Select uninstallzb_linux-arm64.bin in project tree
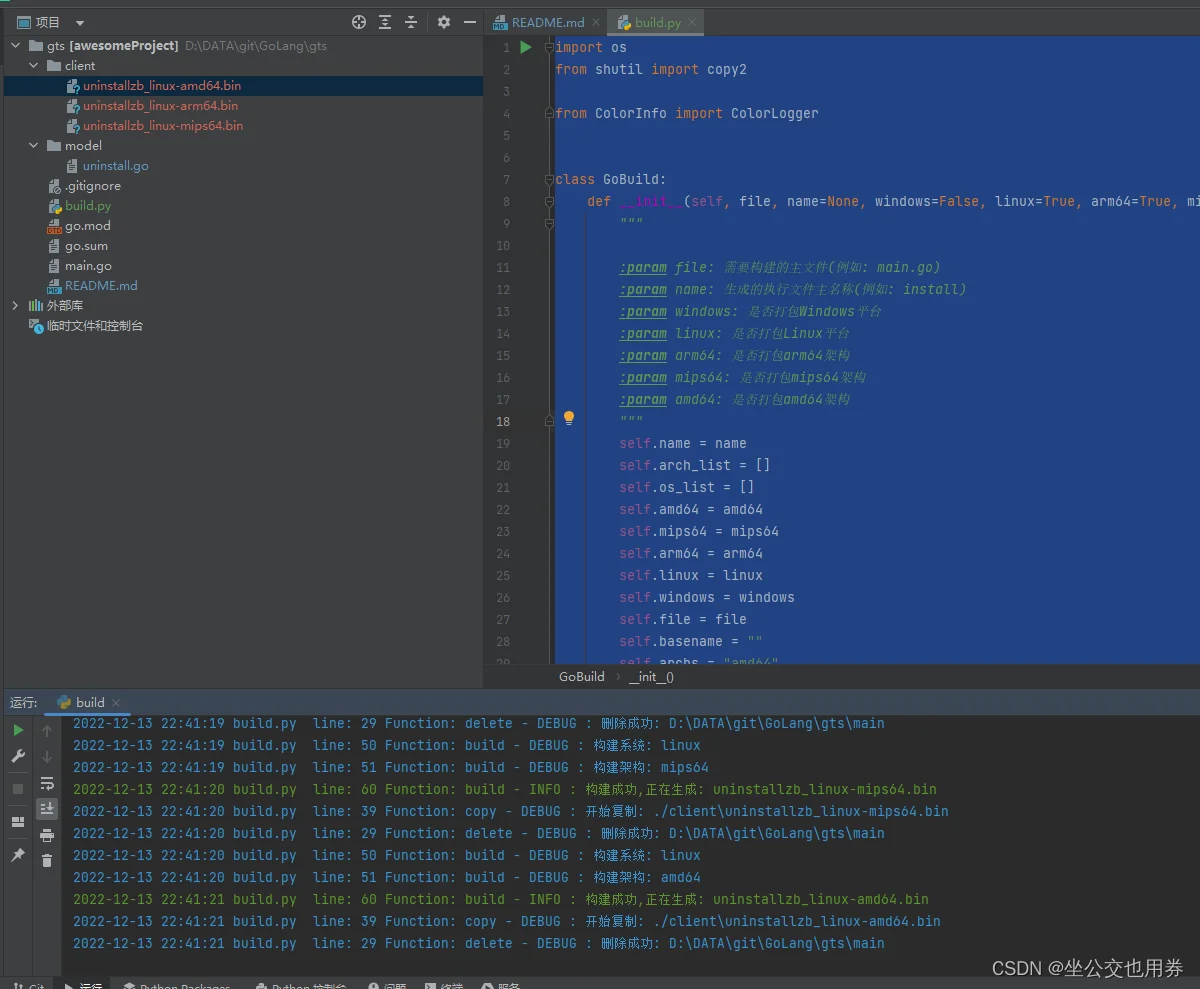 point(160,106)
